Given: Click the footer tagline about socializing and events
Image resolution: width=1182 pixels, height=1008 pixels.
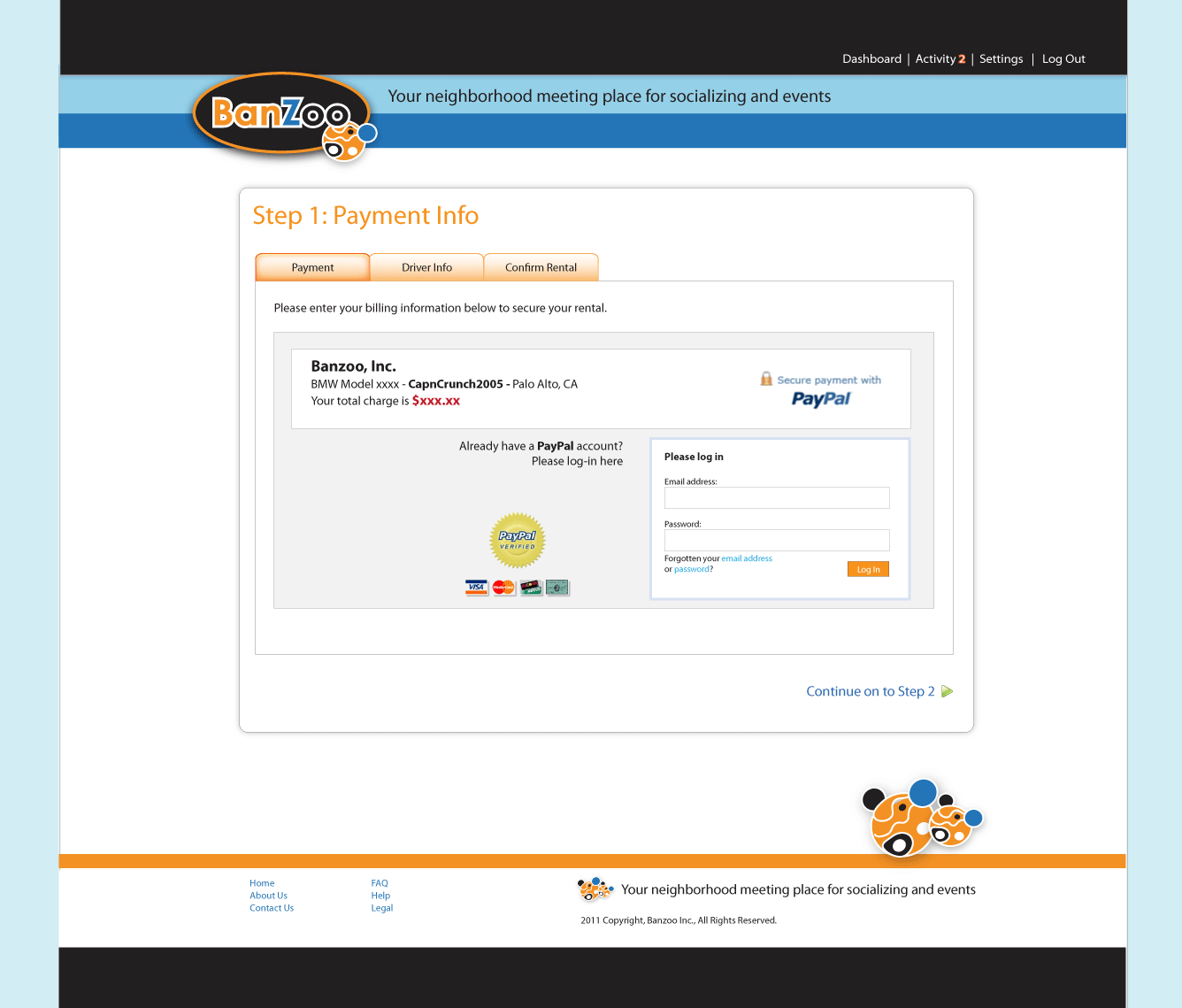Looking at the screenshot, I should [798, 889].
